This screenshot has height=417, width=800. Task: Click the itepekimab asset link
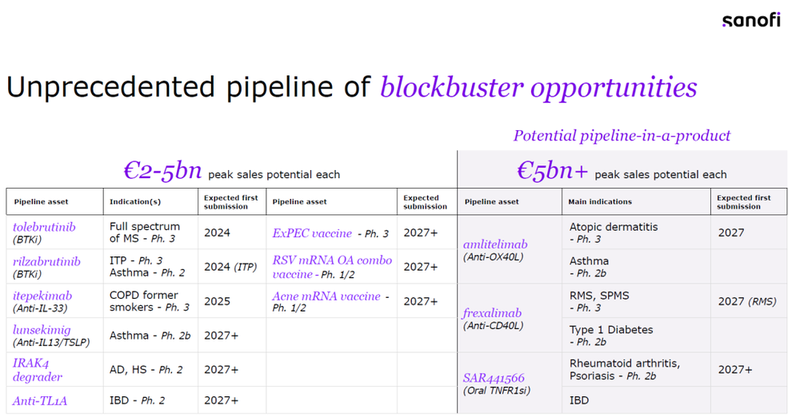point(41,294)
